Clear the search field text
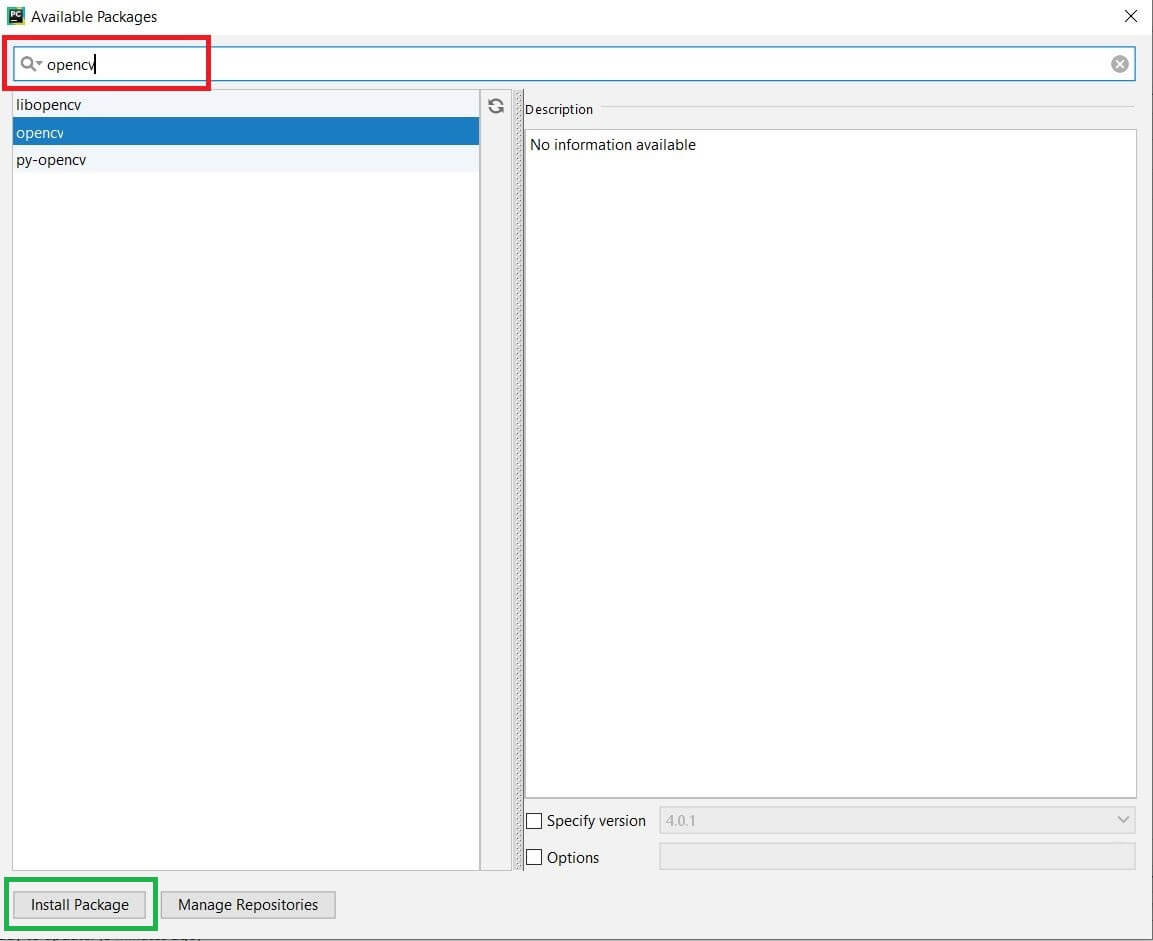The width and height of the screenshot is (1153, 941). (1119, 64)
